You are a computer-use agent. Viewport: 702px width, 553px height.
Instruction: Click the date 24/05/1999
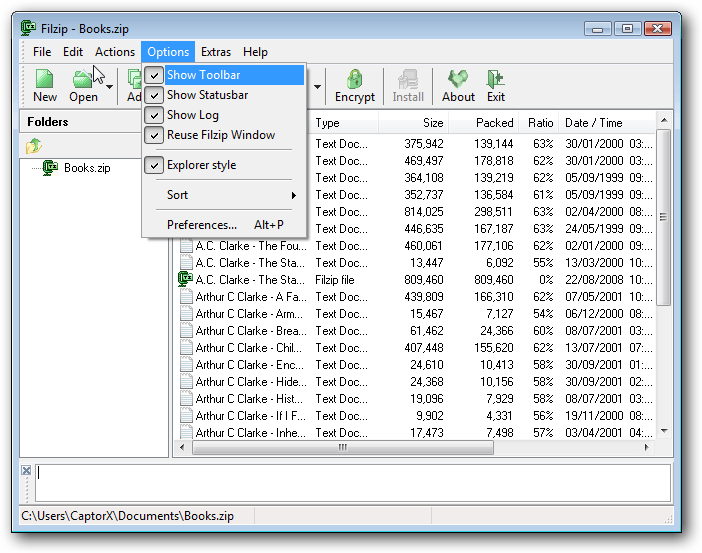click(x=594, y=229)
